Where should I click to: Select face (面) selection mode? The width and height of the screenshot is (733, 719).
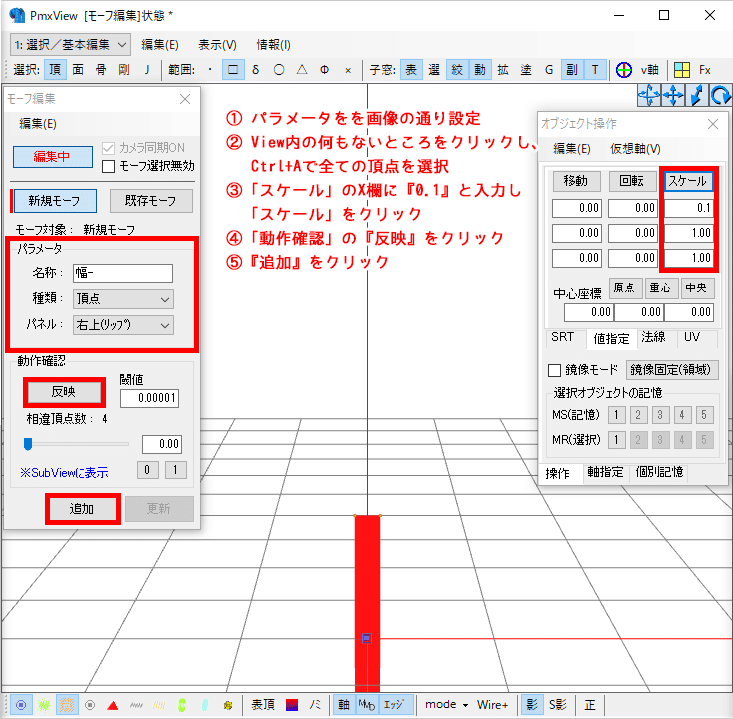tap(78, 70)
